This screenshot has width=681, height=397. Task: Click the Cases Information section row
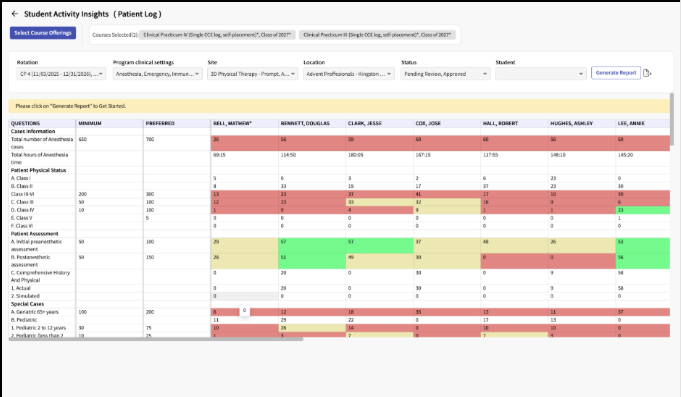(33, 131)
